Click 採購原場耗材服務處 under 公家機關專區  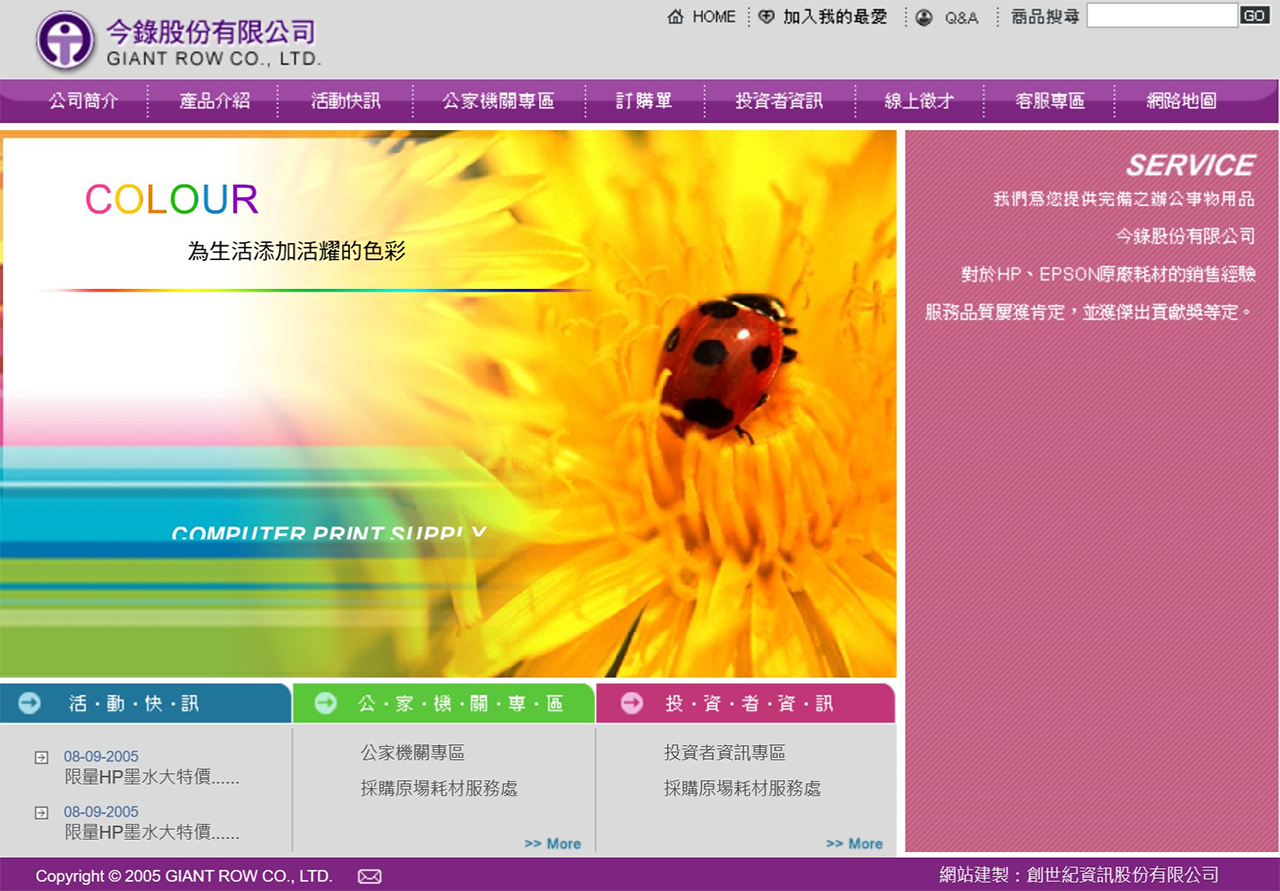[x=439, y=789]
